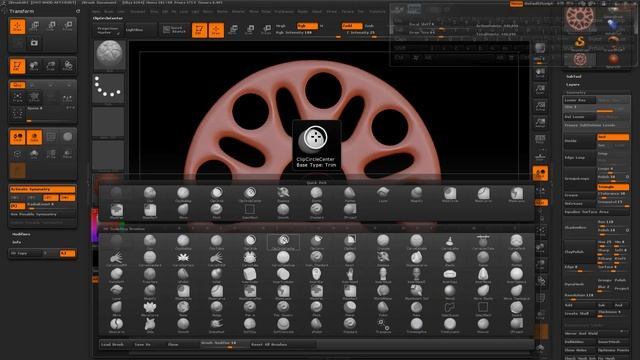Click the Mirror And Weld button
The height and width of the screenshot is (360, 640).
[581, 333]
